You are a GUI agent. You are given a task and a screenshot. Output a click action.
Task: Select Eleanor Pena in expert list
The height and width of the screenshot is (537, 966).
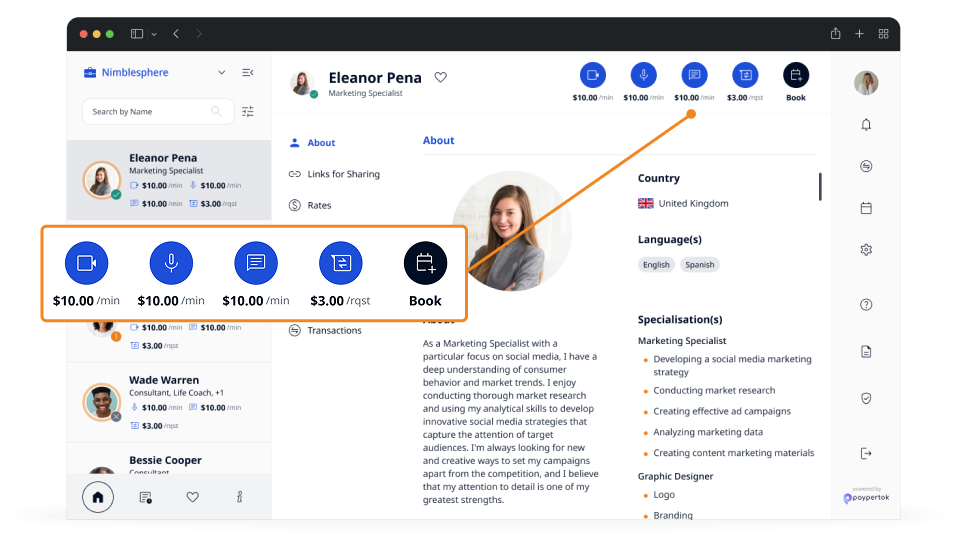click(x=169, y=180)
